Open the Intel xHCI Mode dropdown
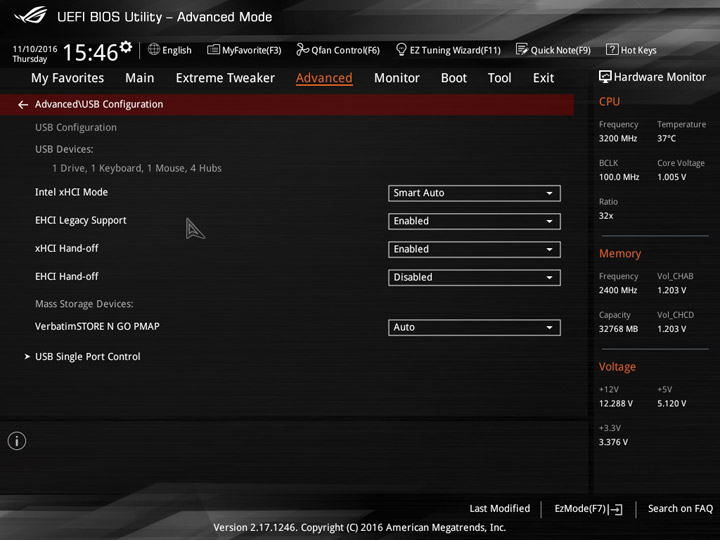The width and height of the screenshot is (720, 540). coord(474,193)
